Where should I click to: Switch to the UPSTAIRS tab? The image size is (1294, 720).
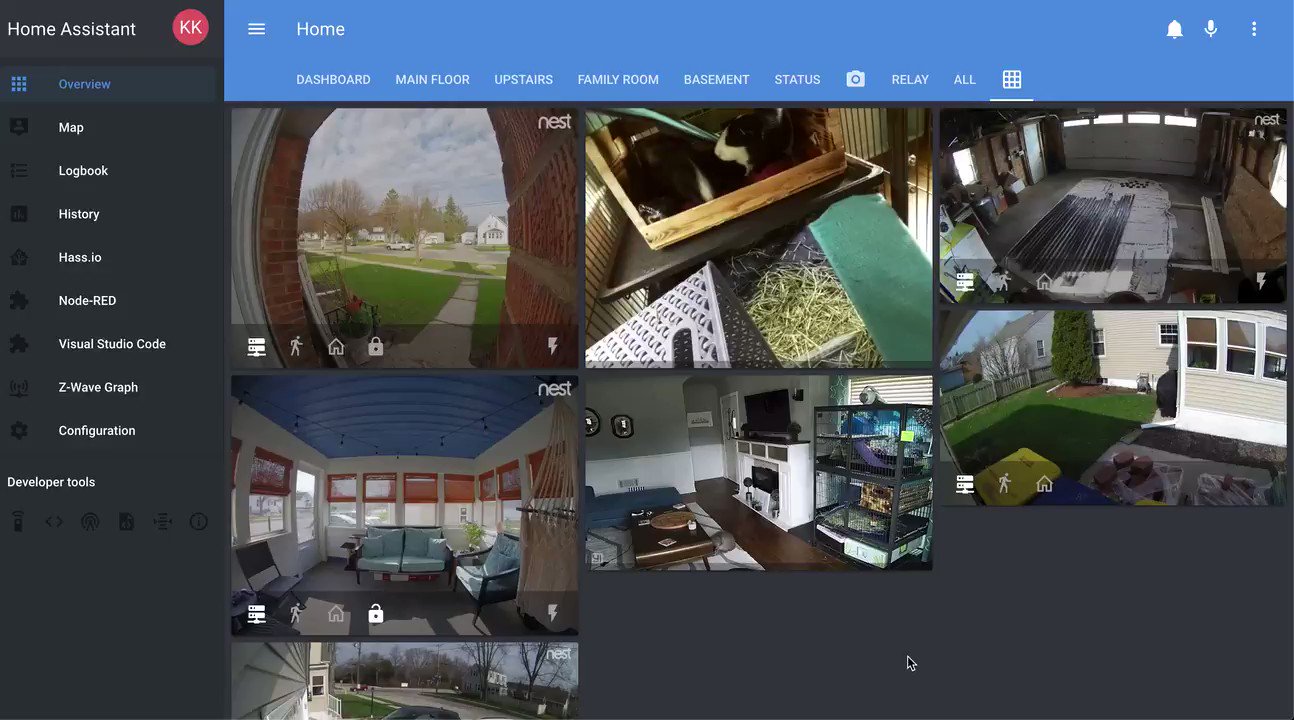pos(523,79)
